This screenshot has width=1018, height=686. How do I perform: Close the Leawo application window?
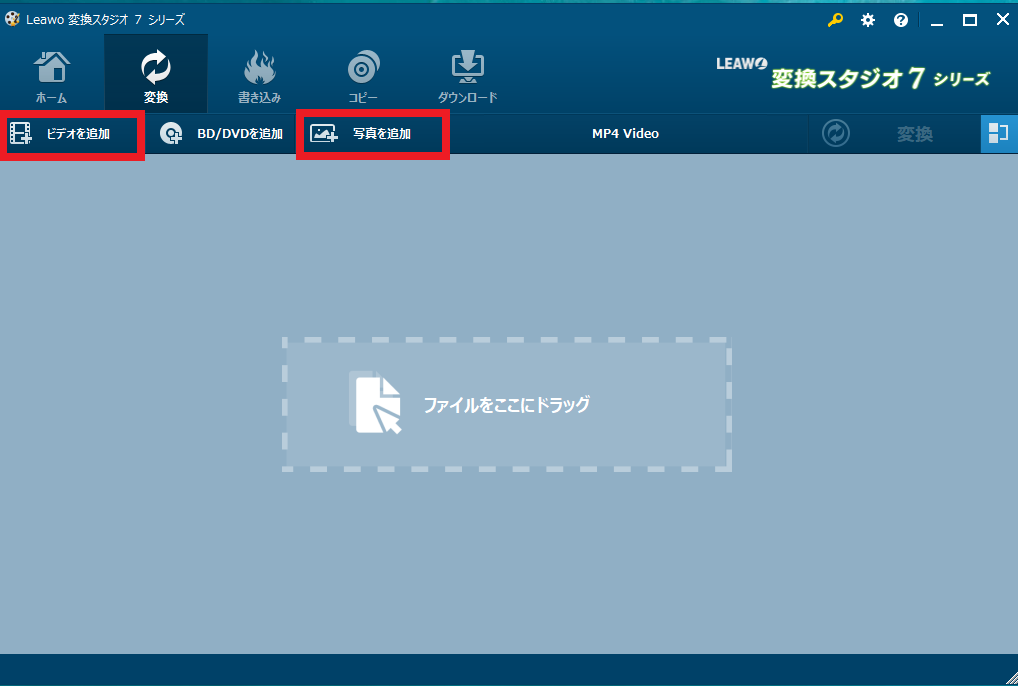click(1001, 20)
